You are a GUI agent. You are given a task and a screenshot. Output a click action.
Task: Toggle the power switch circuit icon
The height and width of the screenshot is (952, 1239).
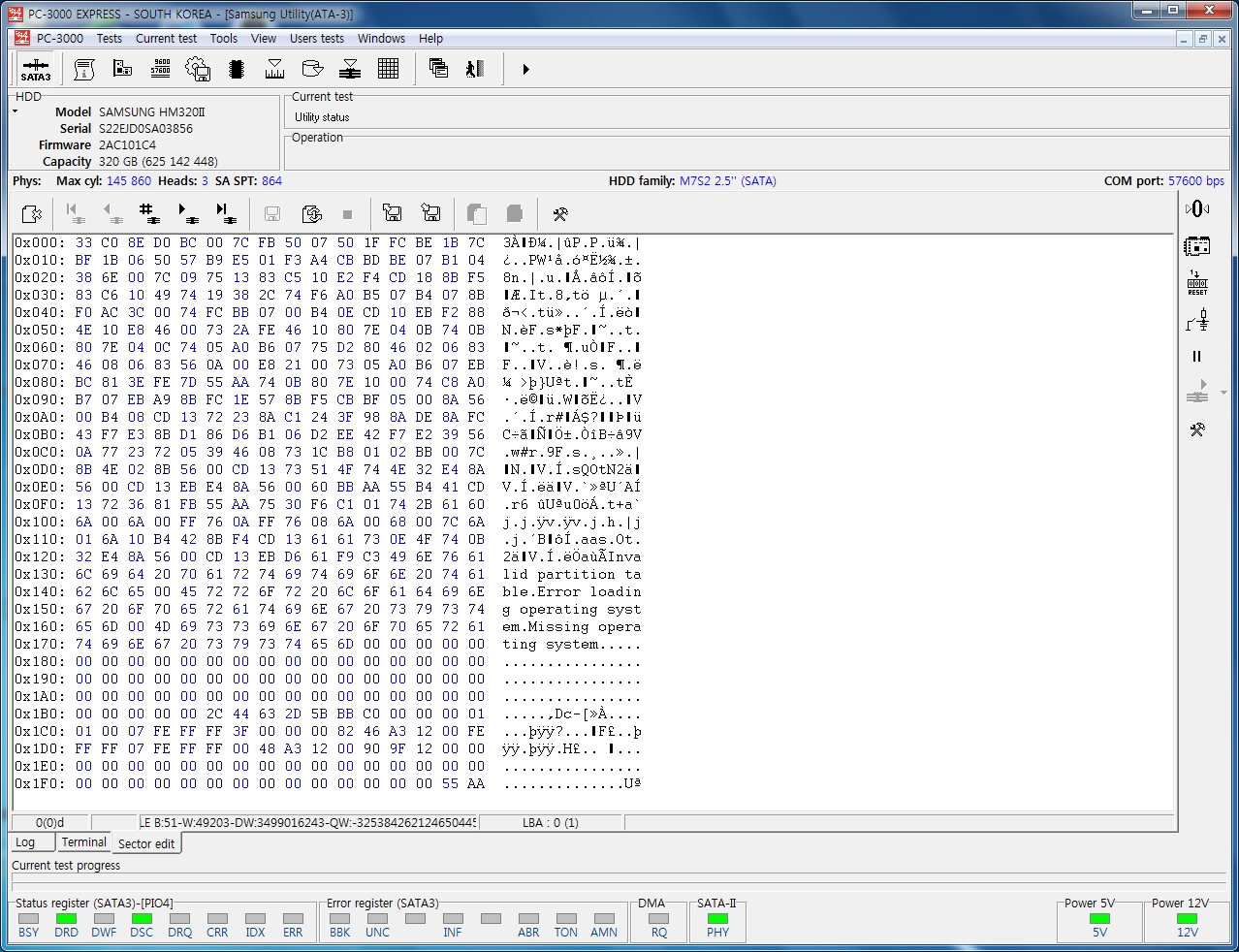point(1197,319)
